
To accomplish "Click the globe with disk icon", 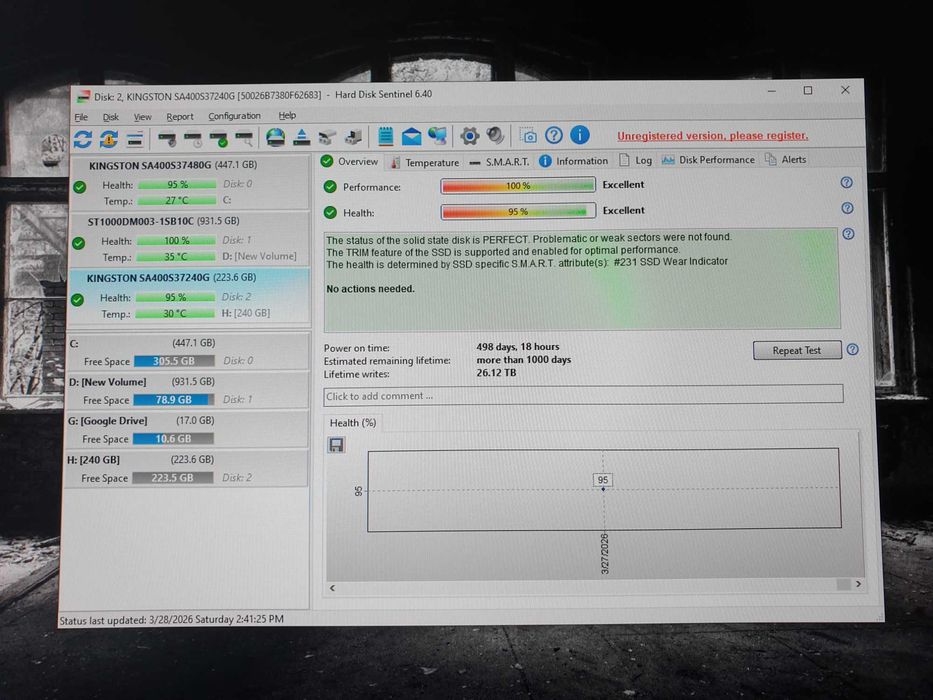I will [x=275, y=138].
